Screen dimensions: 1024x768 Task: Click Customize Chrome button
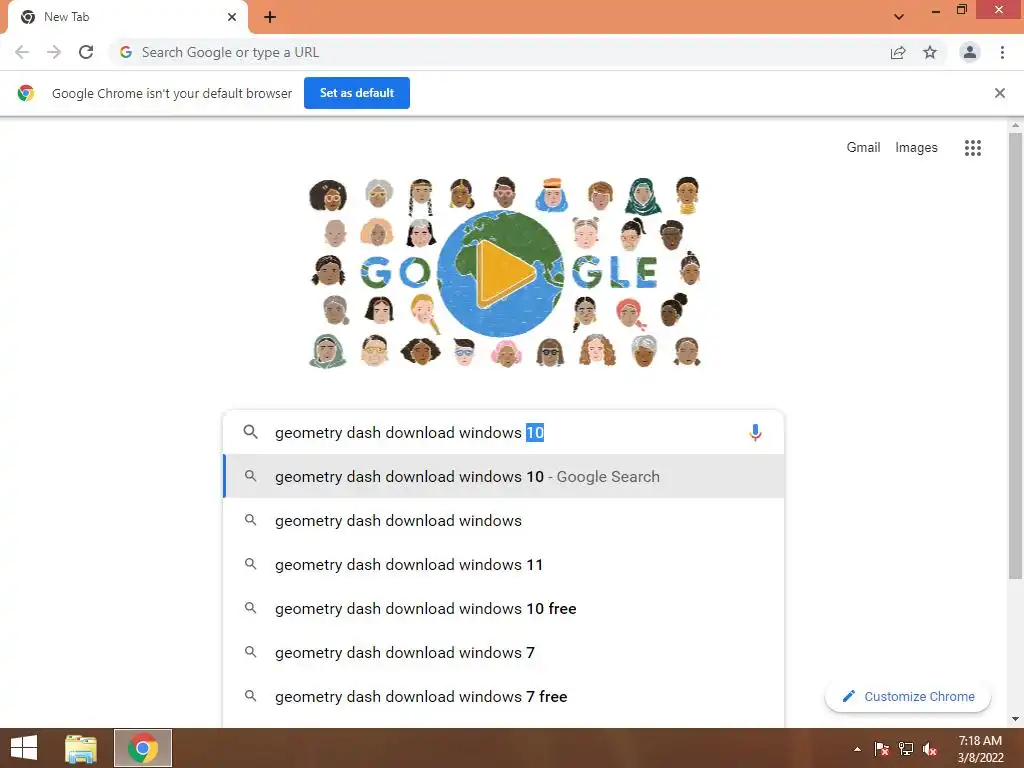click(x=908, y=697)
